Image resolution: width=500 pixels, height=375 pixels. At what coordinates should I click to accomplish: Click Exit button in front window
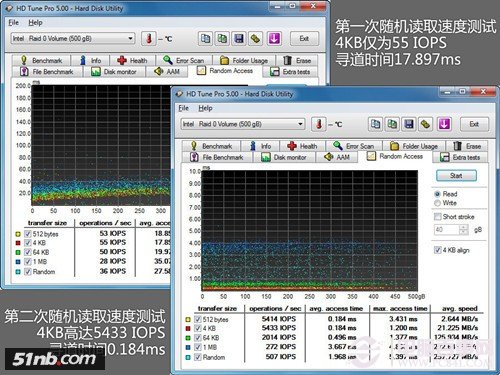[x=474, y=124]
